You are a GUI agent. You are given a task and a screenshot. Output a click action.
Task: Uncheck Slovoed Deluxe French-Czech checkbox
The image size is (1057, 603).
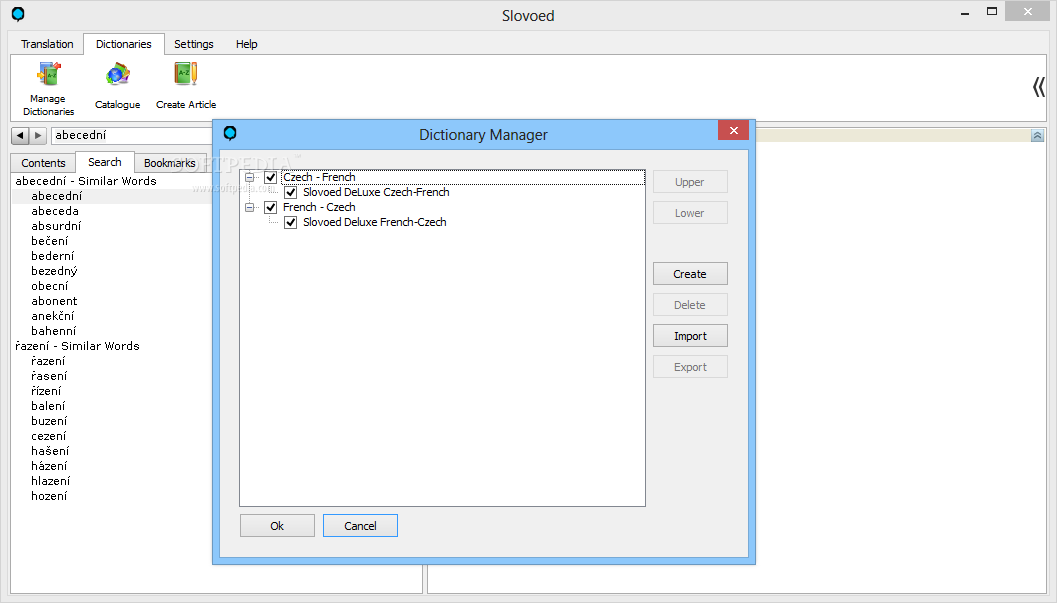[291, 222]
